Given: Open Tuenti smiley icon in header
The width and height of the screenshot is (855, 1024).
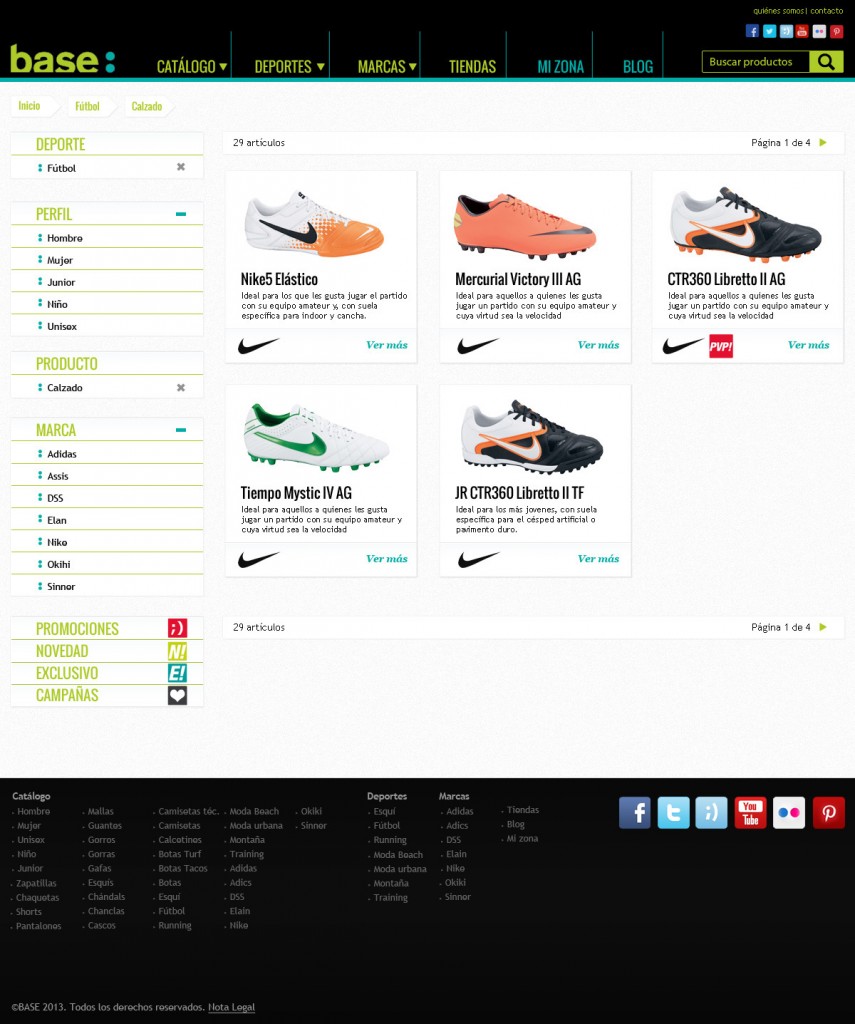Looking at the screenshot, I should [x=786, y=31].
